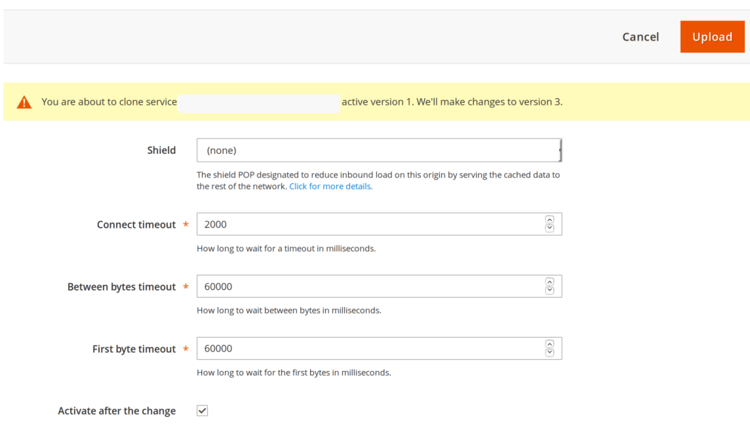
Task: Click the warning triangle icon
Action: (24, 102)
